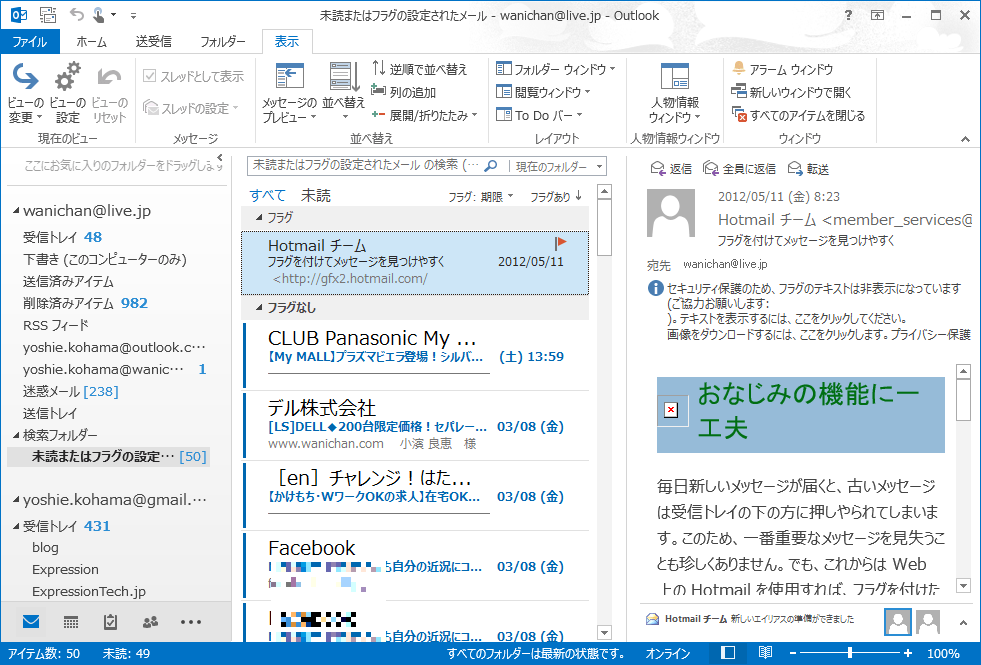Switch to Mail view in navigation bar

(x=31, y=622)
